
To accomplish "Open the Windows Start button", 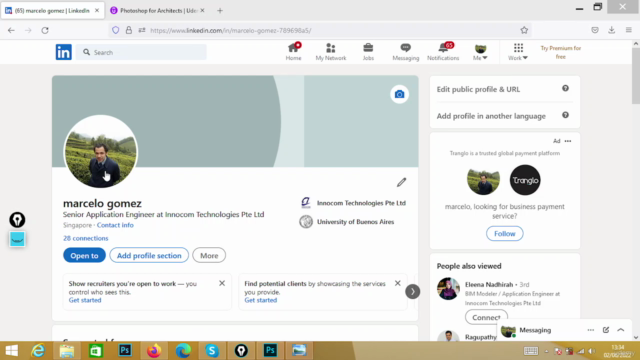I will tap(12, 351).
